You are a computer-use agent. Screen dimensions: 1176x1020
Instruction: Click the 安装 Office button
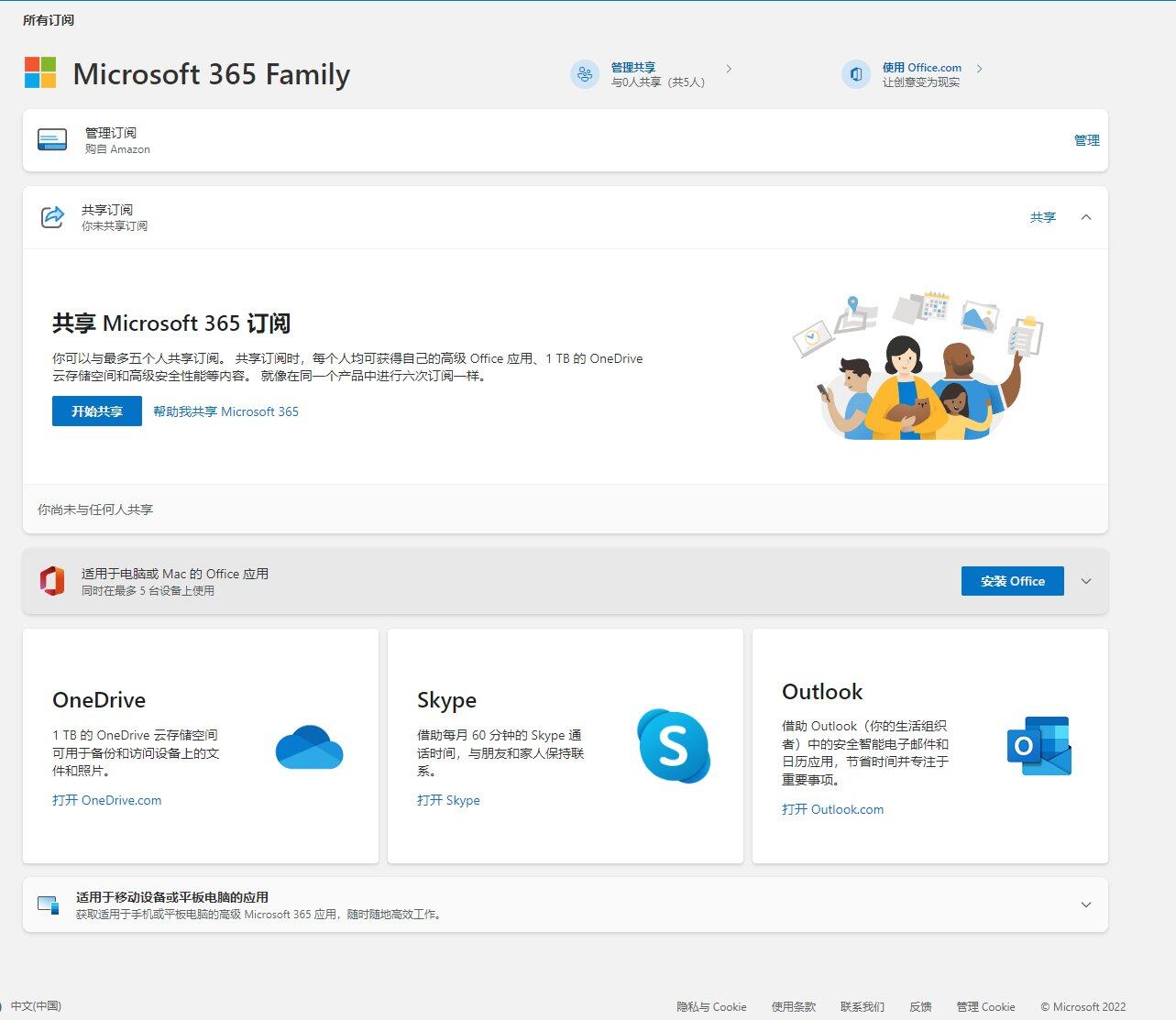[1013, 581]
